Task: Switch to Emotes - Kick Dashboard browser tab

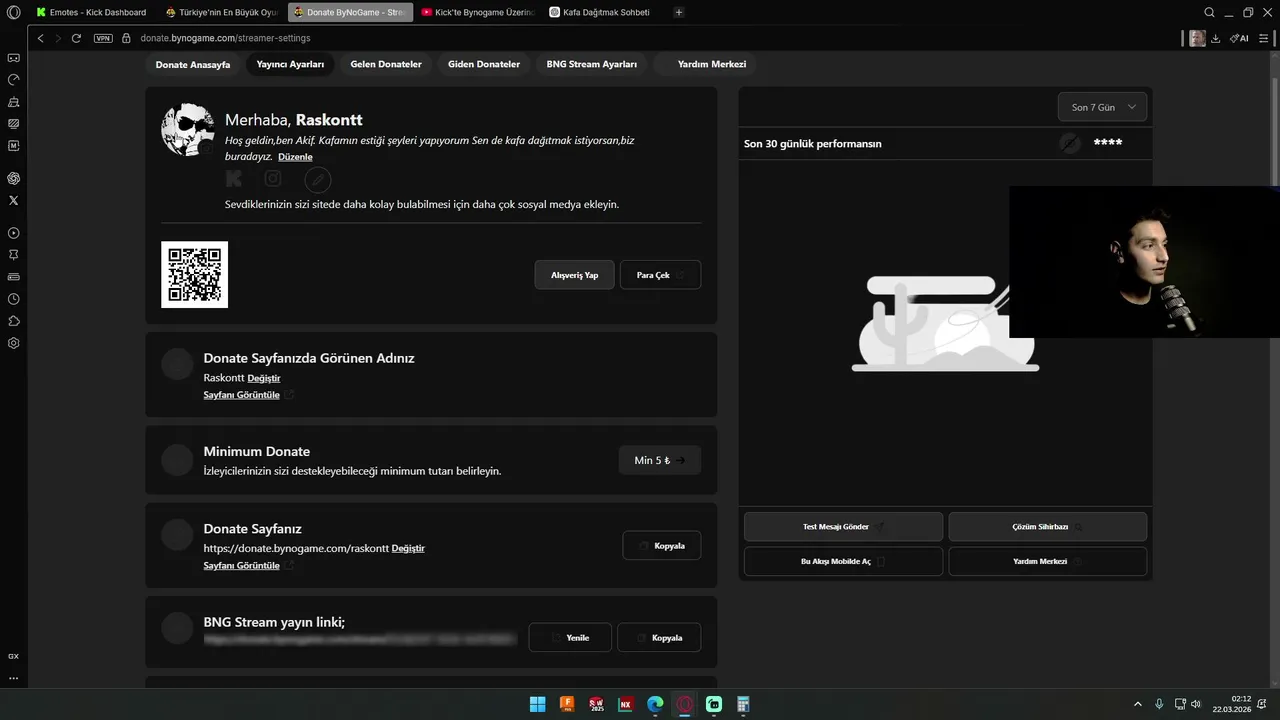Action: tap(91, 12)
